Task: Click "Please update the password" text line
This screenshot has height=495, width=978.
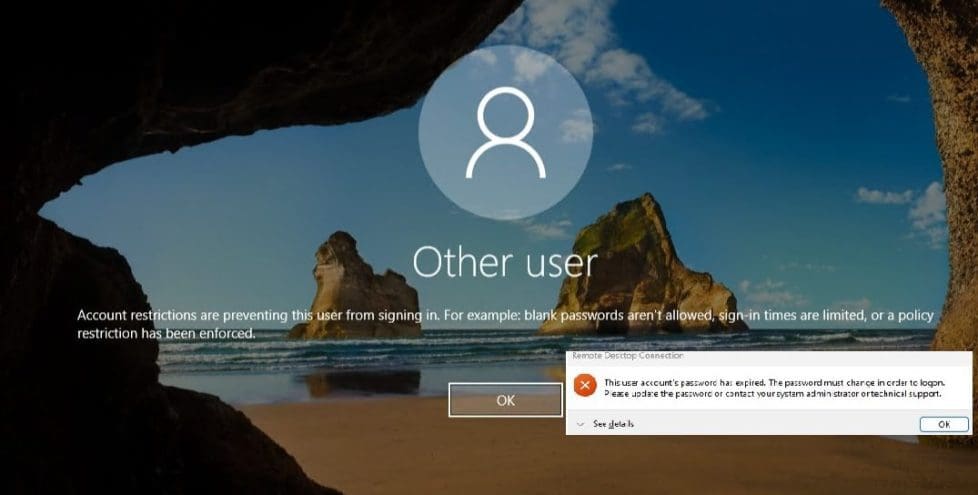Action: pyautogui.click(x=773, y=394)
